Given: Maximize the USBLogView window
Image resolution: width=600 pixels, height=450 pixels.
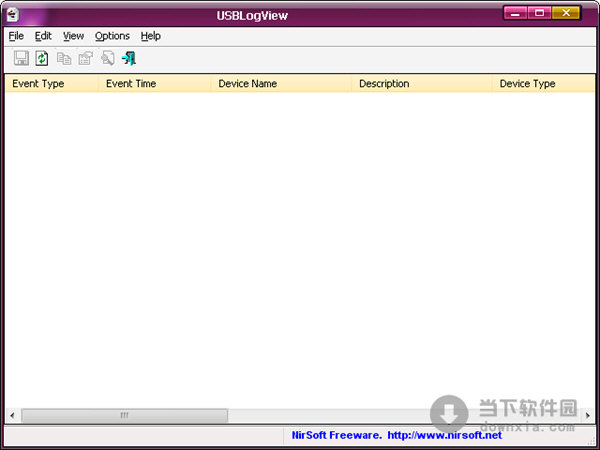Looking at the screenshot, I should [x=540, y=13].
